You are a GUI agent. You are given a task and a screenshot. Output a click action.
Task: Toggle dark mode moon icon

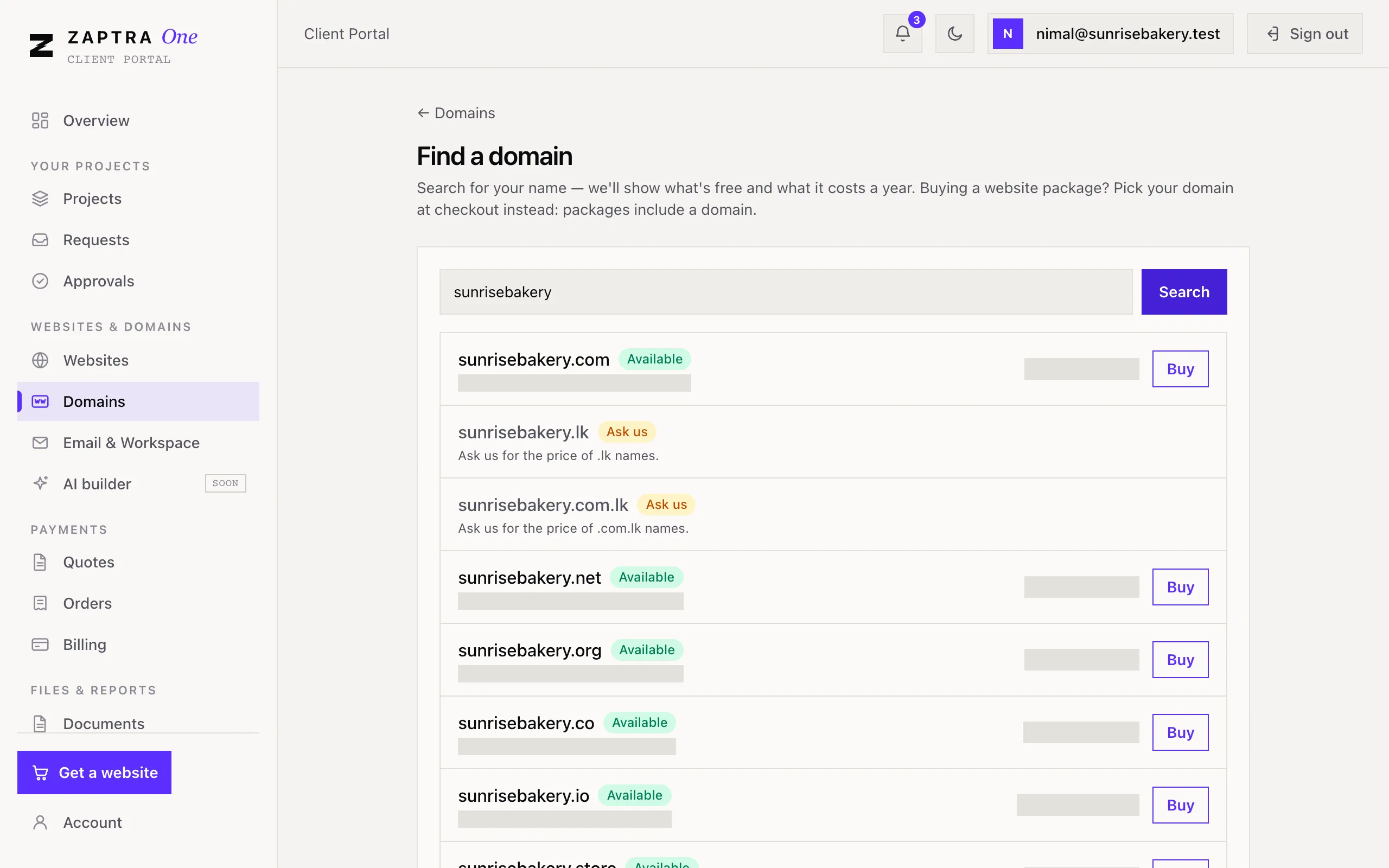tap(954, 34)
